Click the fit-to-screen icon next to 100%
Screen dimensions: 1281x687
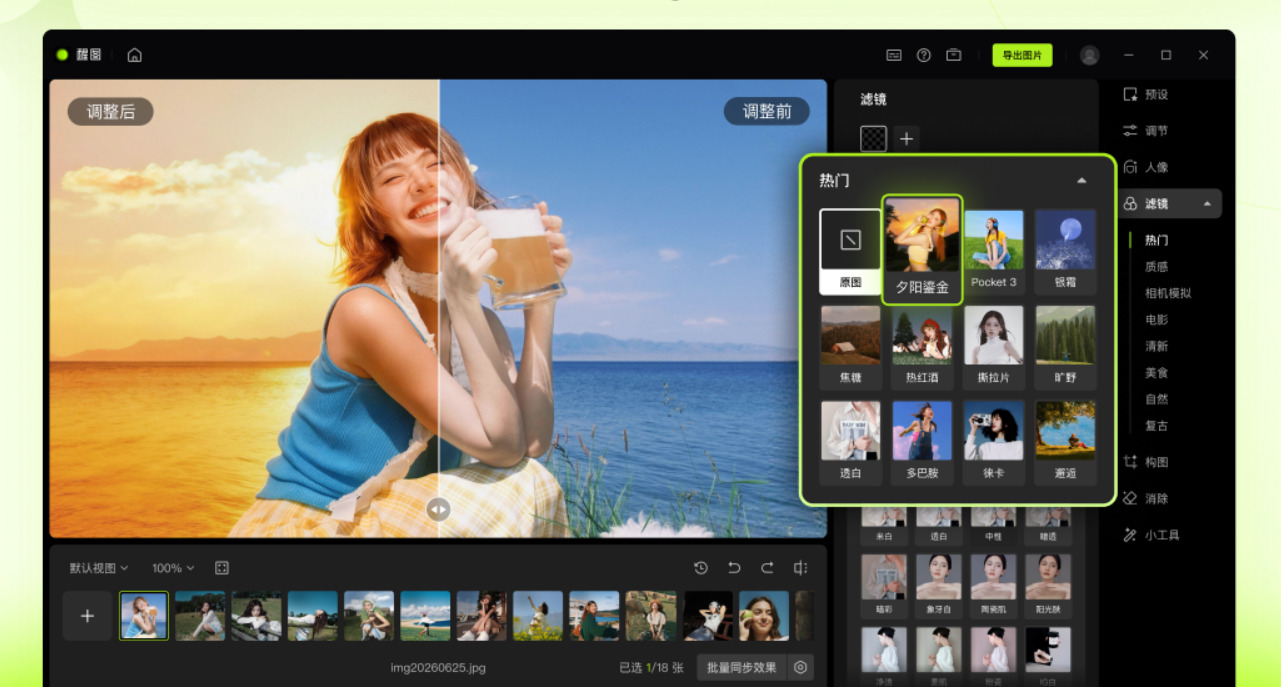click(x=222, y=568)
